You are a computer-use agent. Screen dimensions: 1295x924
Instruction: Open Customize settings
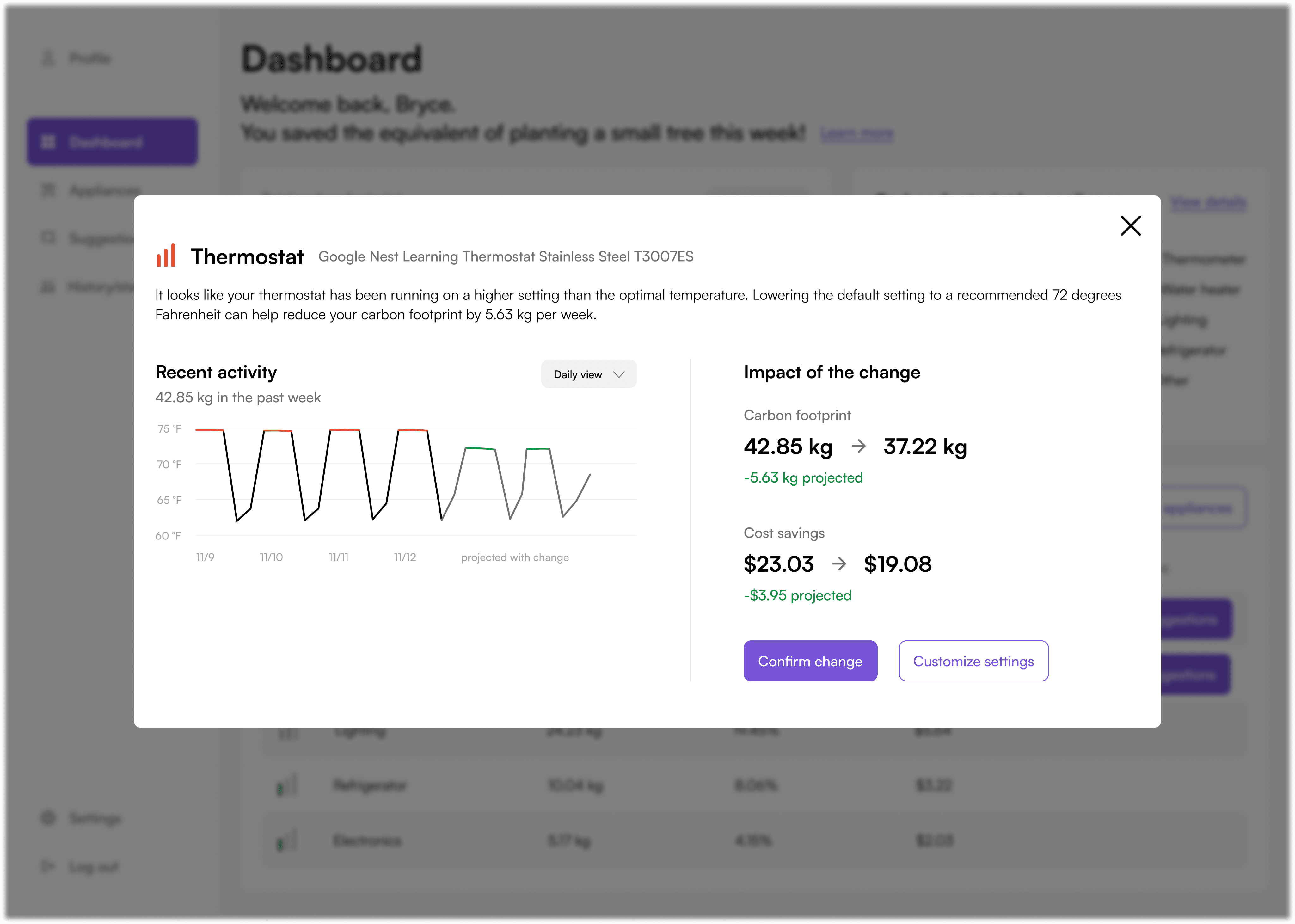[973, 661]
